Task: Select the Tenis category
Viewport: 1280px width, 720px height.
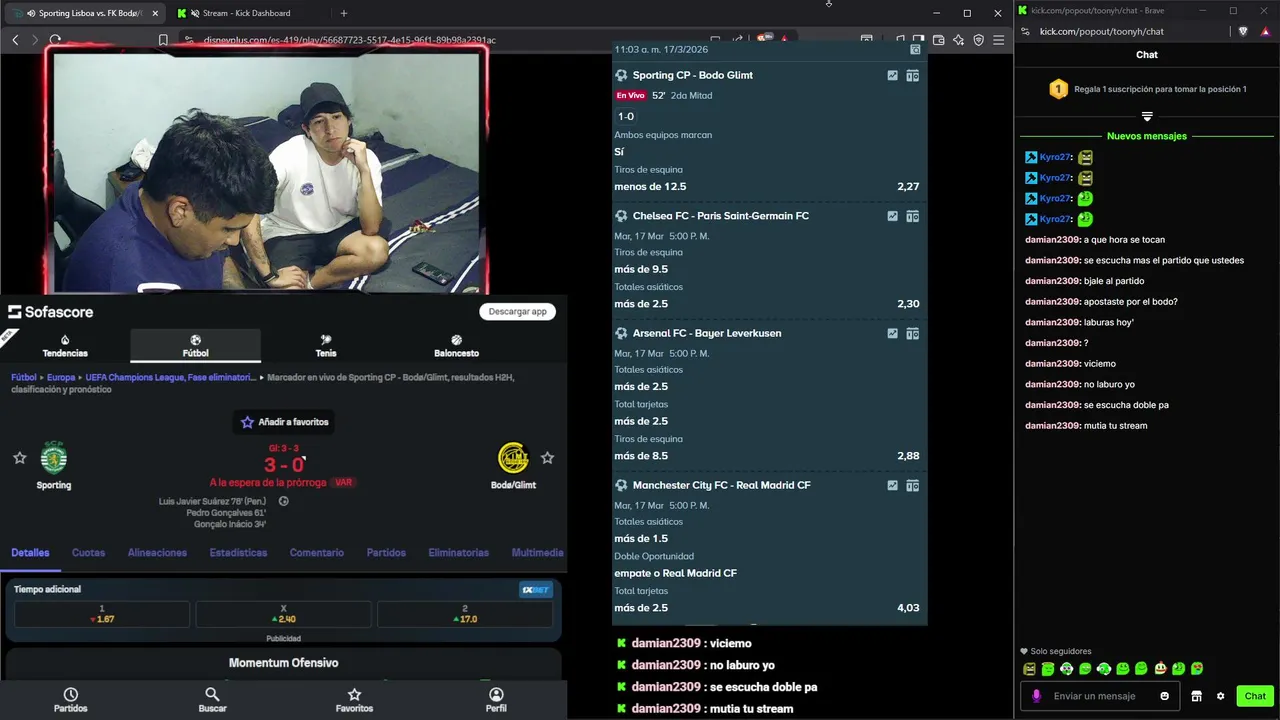Action: tap(326, 346)
